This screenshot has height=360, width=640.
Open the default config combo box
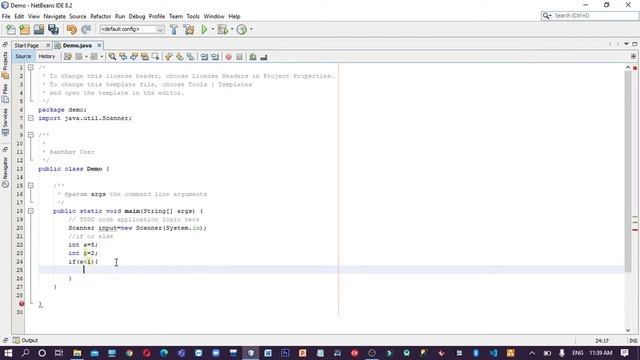tap(132, 29)
